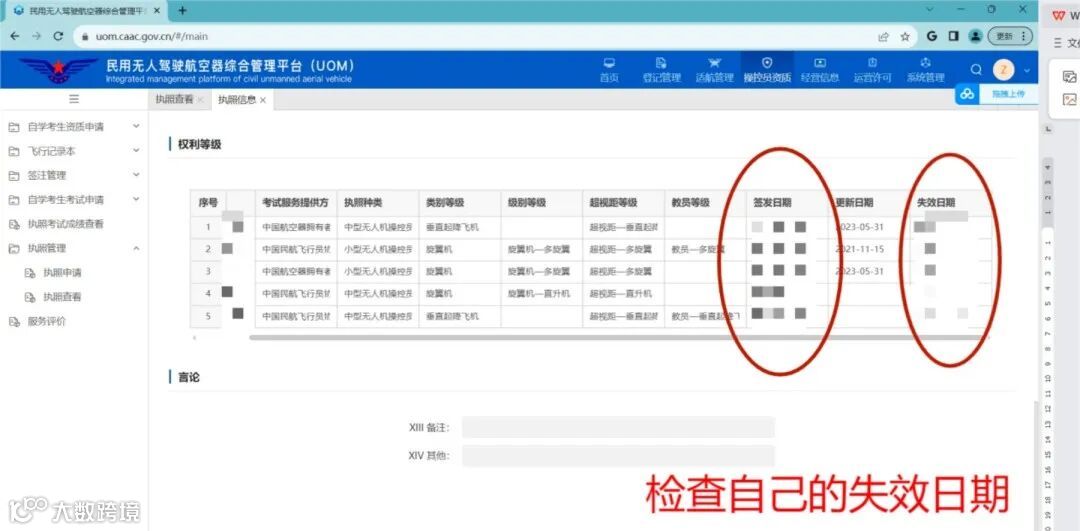
Task: Click the 飞行记录本 folder icon
Action: (x=13, y=152)
